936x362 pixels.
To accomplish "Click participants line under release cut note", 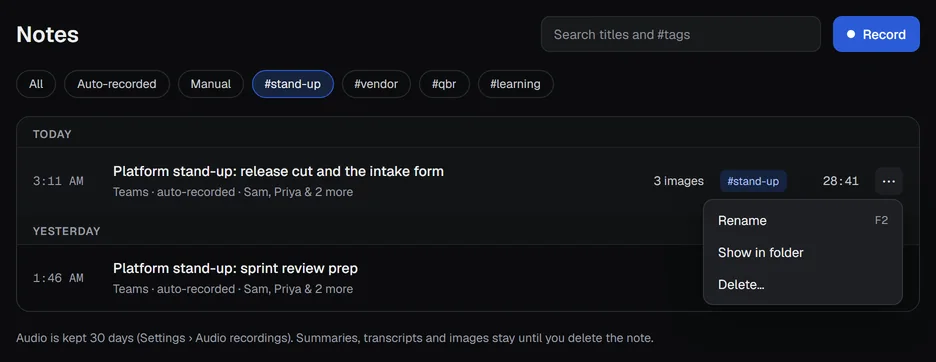I will point(233,192).
